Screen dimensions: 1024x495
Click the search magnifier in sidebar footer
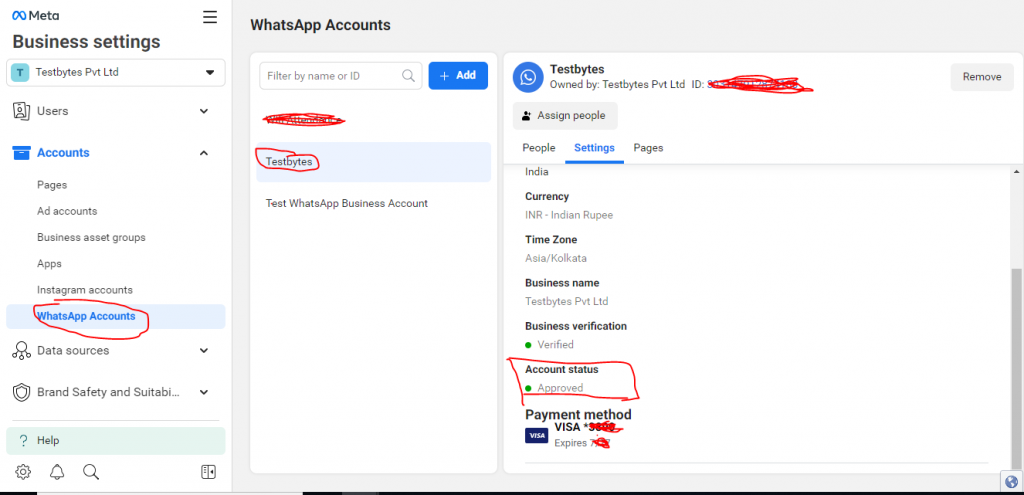click(x=91, y=471)
